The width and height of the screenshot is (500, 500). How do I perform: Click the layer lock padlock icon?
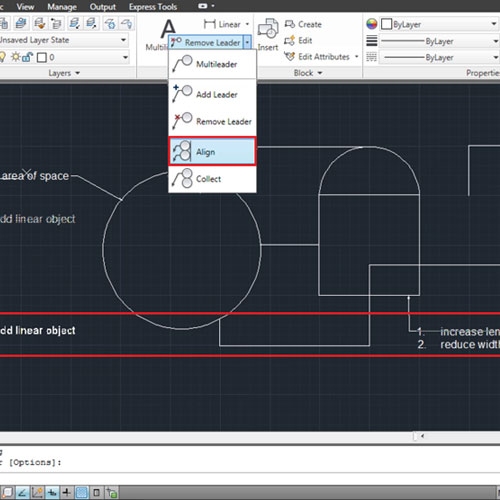pyautogui.click(x=27, y=57)
